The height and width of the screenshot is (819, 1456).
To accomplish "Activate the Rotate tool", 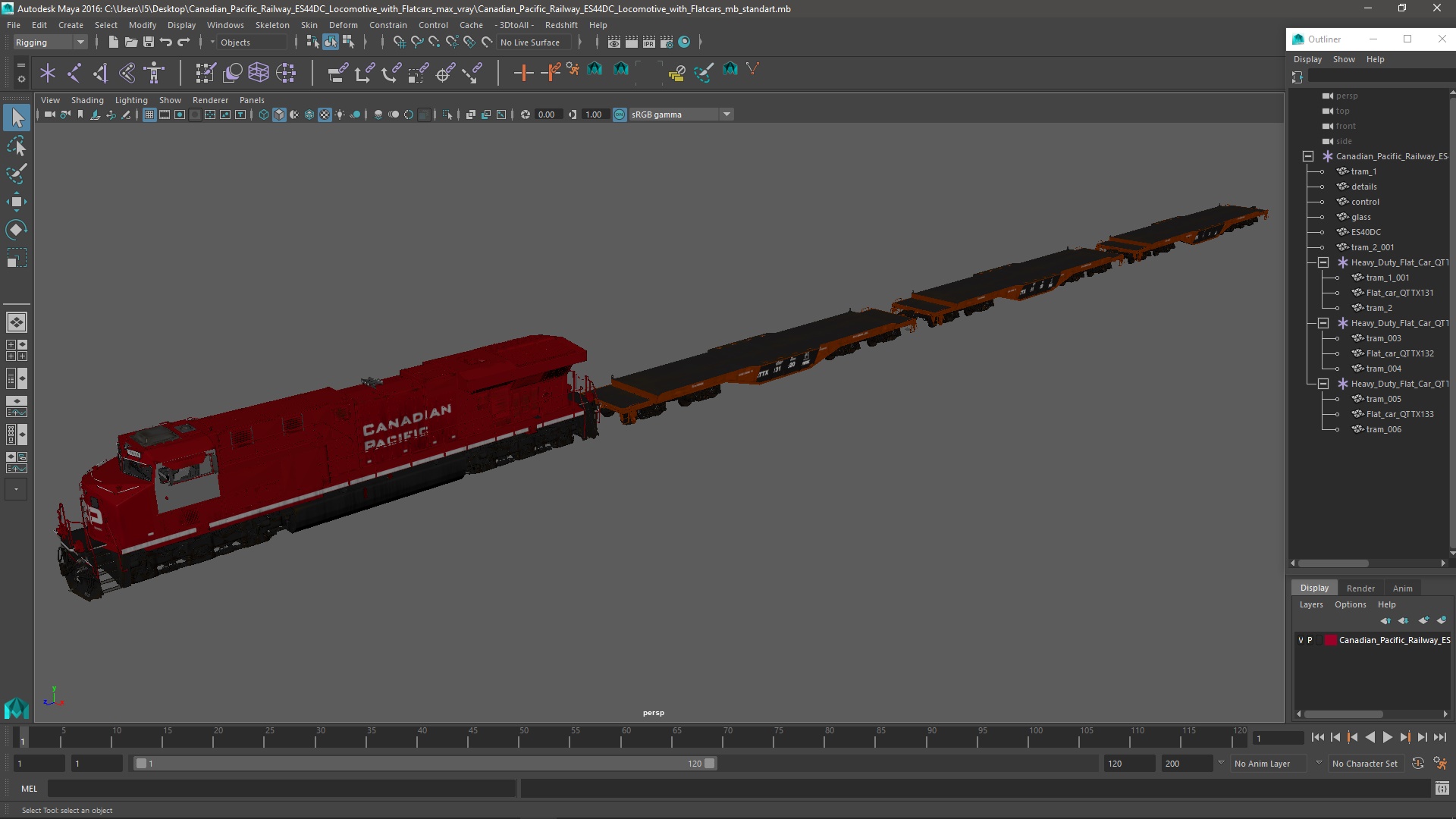I will [x=17, y=230].
